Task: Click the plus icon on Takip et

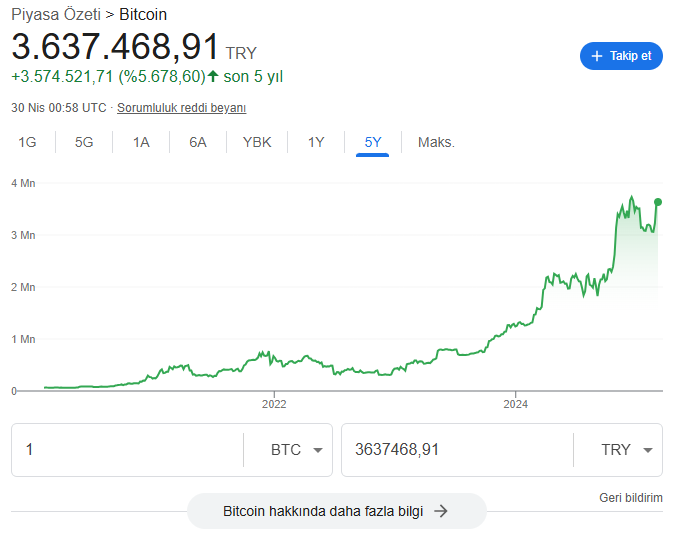Action: point(597,56)
